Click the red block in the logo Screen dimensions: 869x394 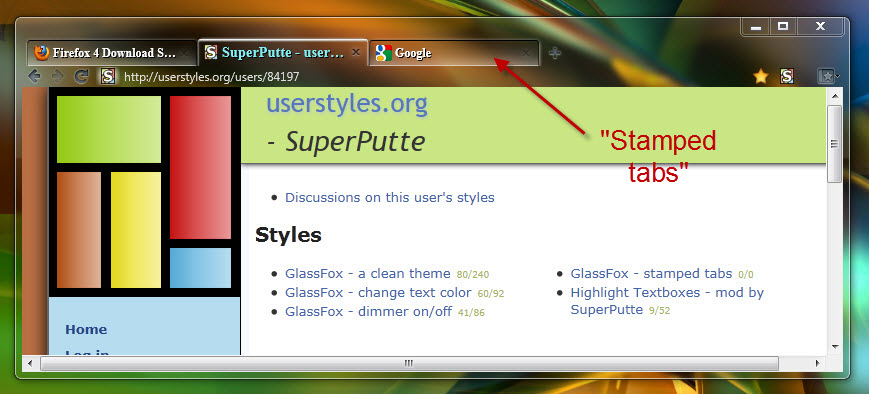coord(200,167)
